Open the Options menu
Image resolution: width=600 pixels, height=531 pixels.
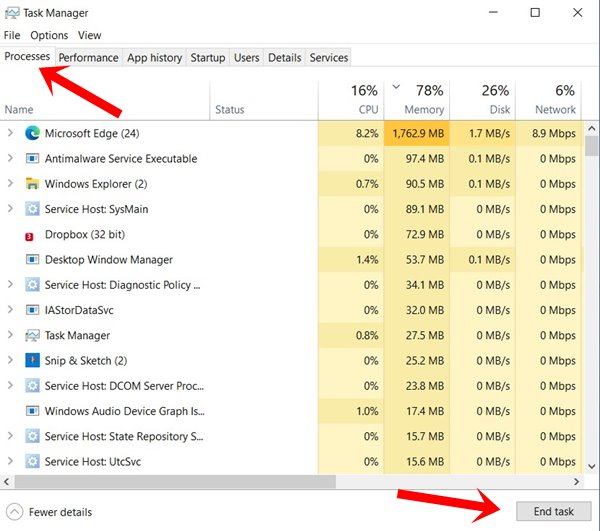(49, 35)
